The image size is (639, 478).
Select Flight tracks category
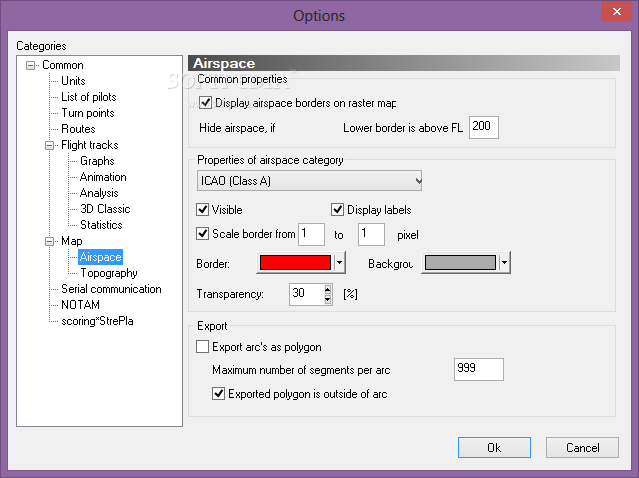point(90,145)
